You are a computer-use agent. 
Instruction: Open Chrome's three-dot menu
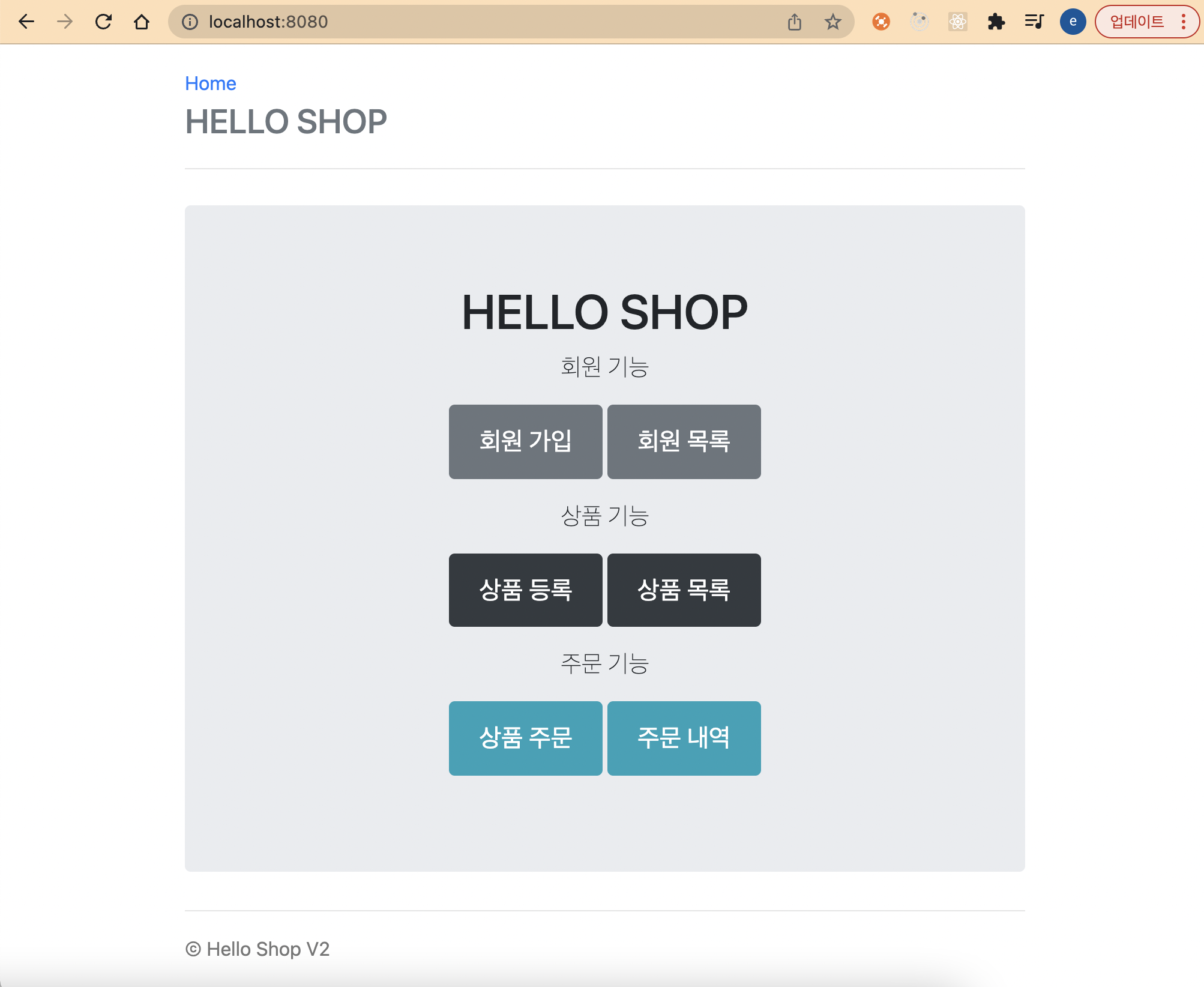coord(1185,22)
